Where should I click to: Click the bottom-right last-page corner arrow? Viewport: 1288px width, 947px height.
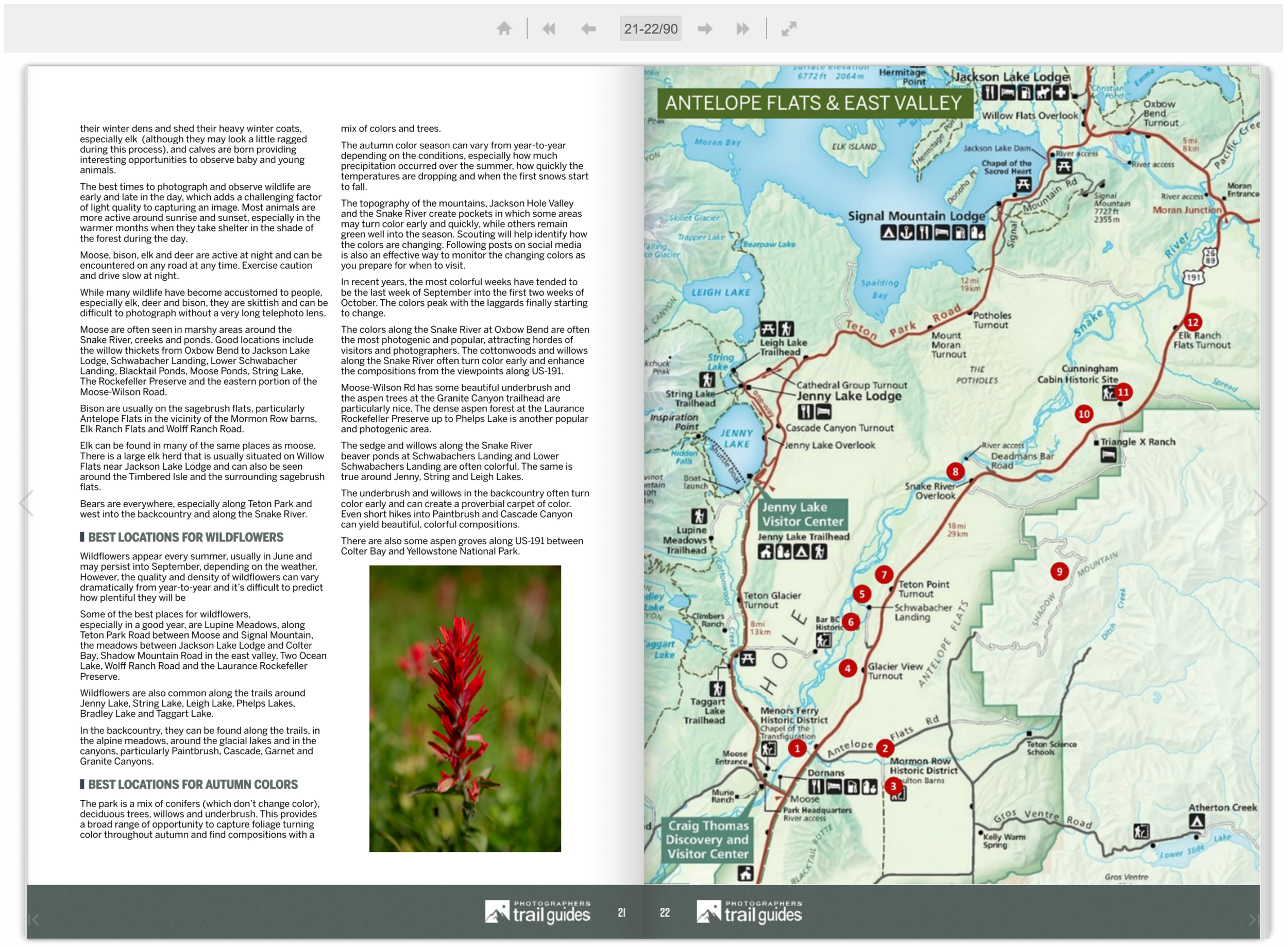(x=1252, y=920)
